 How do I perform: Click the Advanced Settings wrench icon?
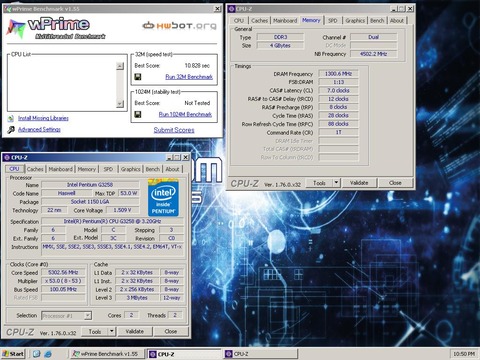click(x=11, y=129)
